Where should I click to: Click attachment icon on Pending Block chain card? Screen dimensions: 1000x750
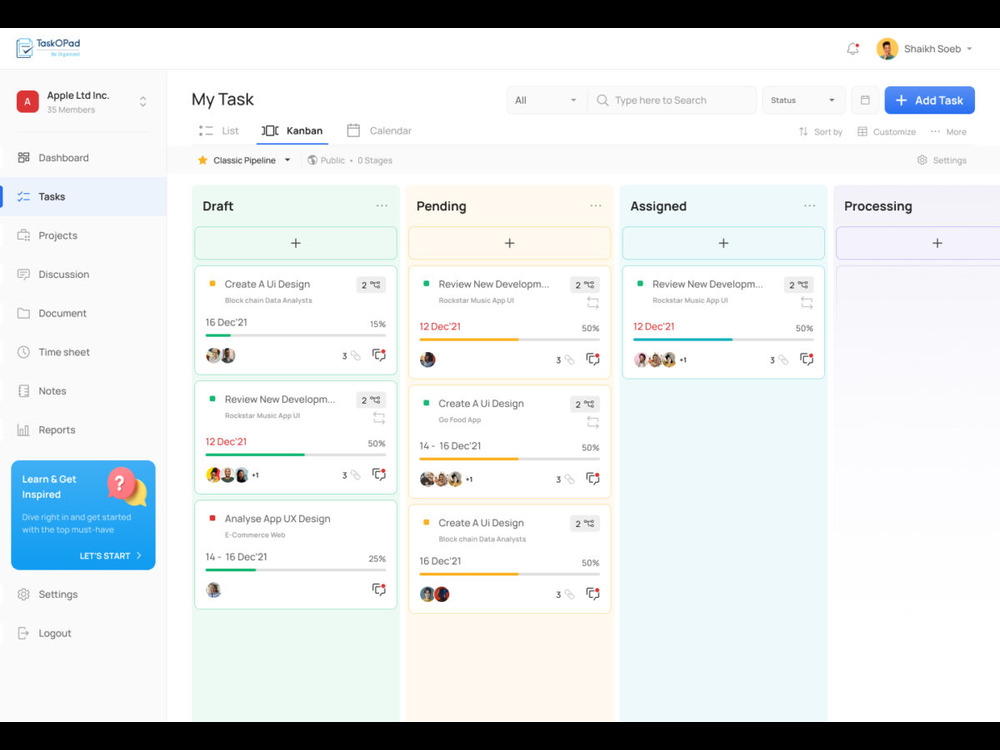(569, 594)
